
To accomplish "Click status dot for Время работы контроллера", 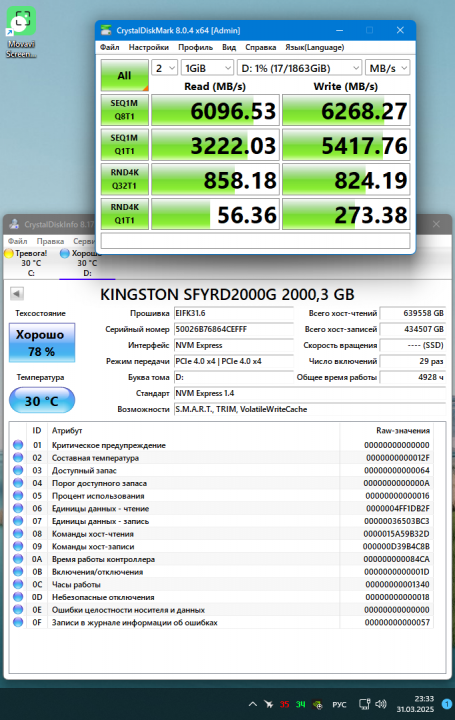I will coord(18,559).
